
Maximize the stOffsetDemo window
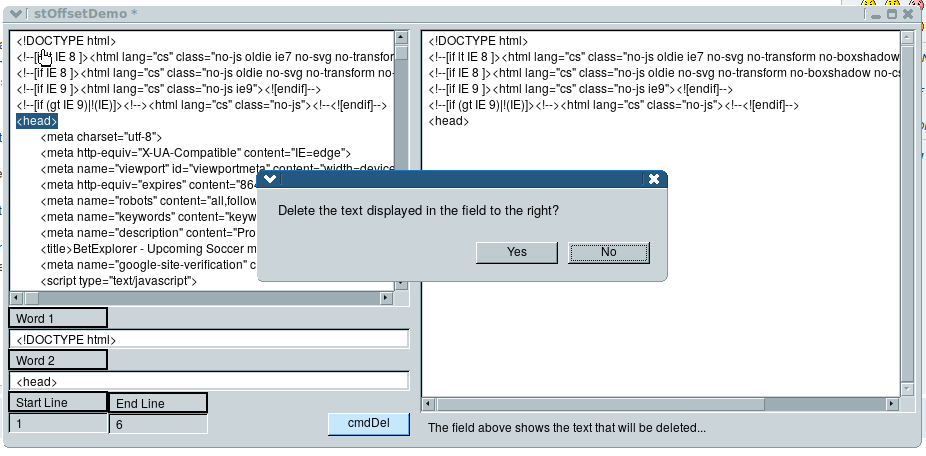(x=891, y=14)
